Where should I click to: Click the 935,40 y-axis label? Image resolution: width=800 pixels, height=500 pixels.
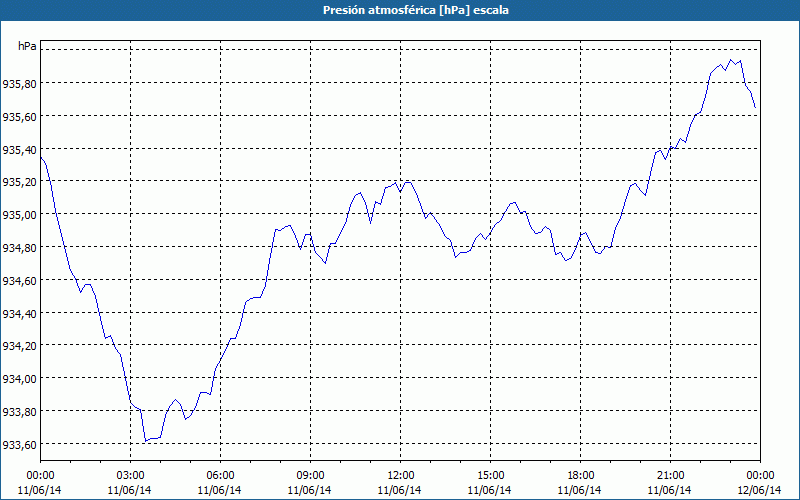(19, 150)
